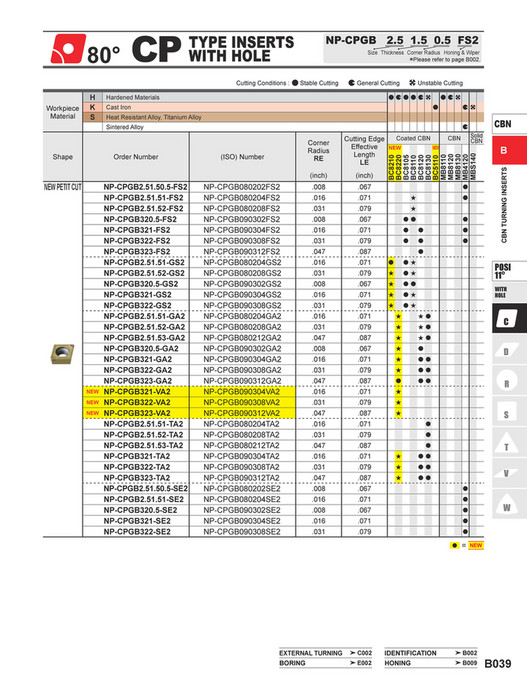Click the BC8210 grade column header

point(391,167)
